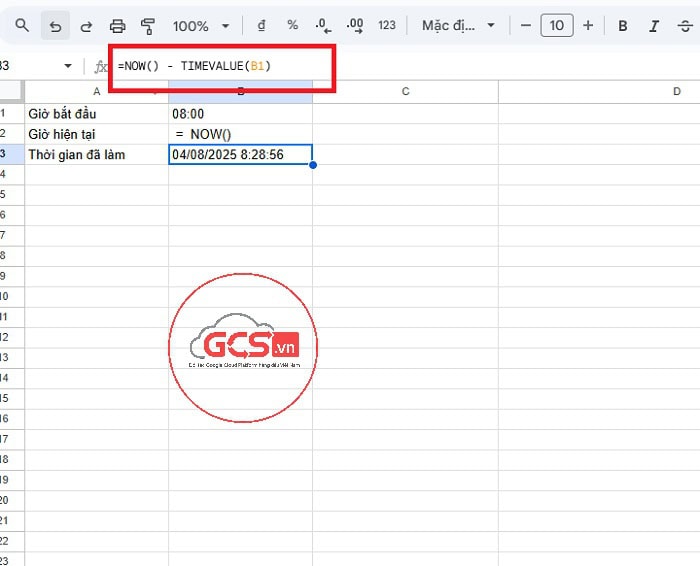Expand the name box dropdown arrow

[68, 66]
